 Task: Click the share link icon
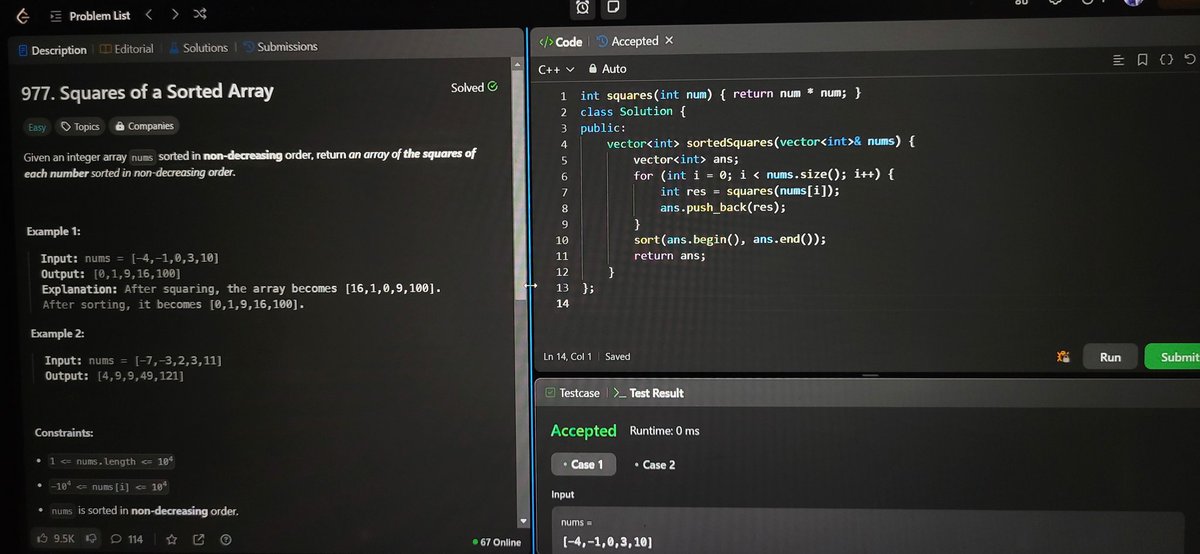tap(197, 540)
